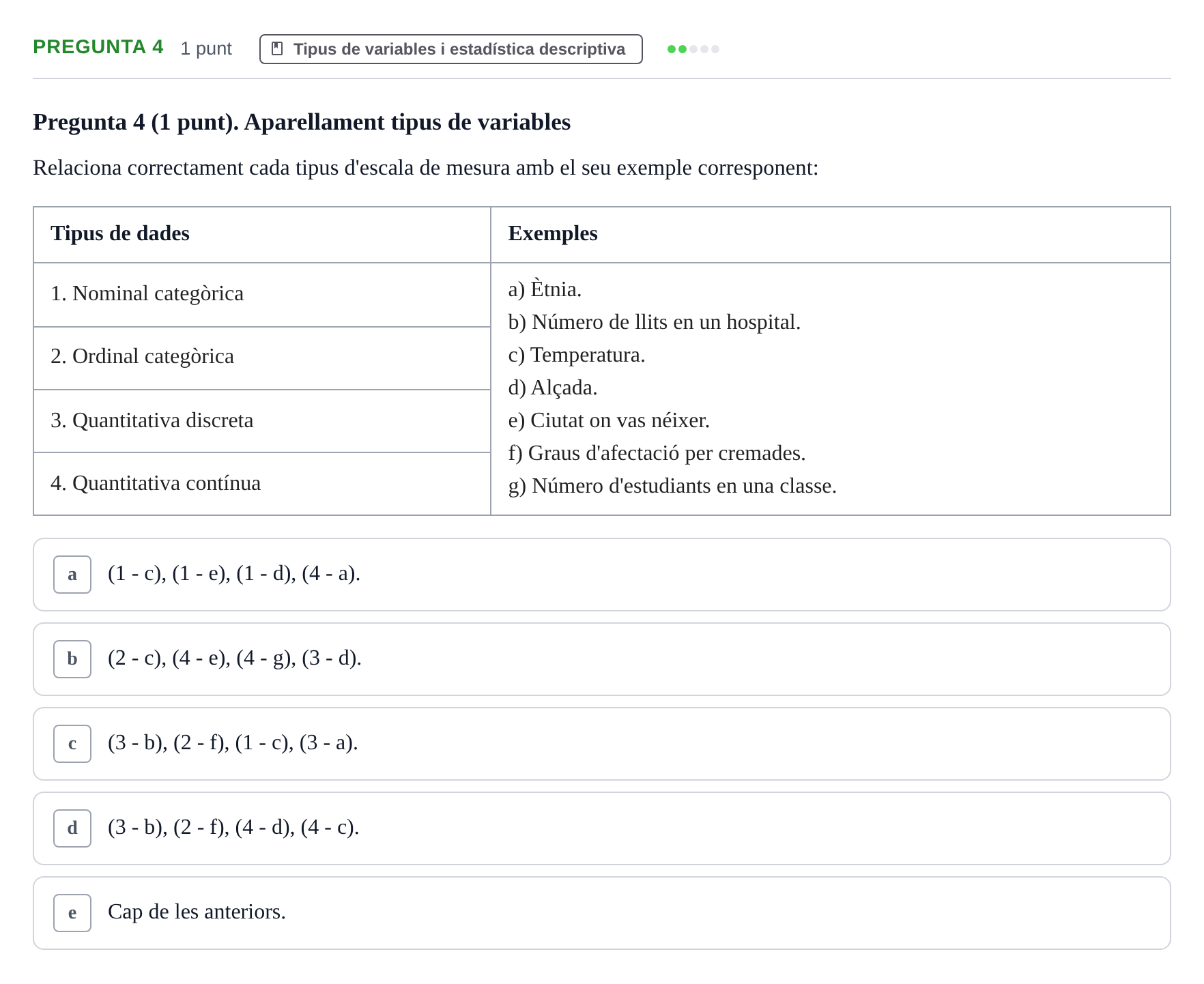Click the answer text '(2 - c), (4 - e), (4 - g), (3 - d).'
1204x984 pixels.
coord(235,658)
